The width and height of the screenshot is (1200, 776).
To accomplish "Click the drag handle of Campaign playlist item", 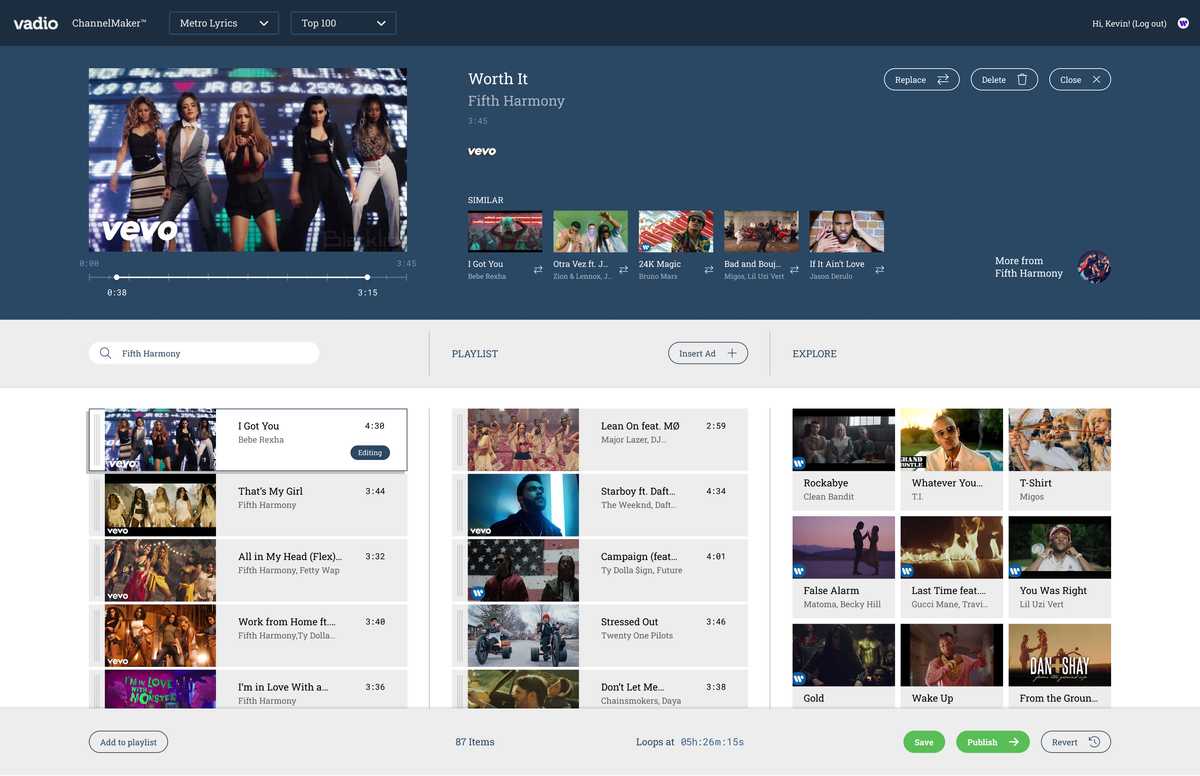I will click(x=460, y=570).
